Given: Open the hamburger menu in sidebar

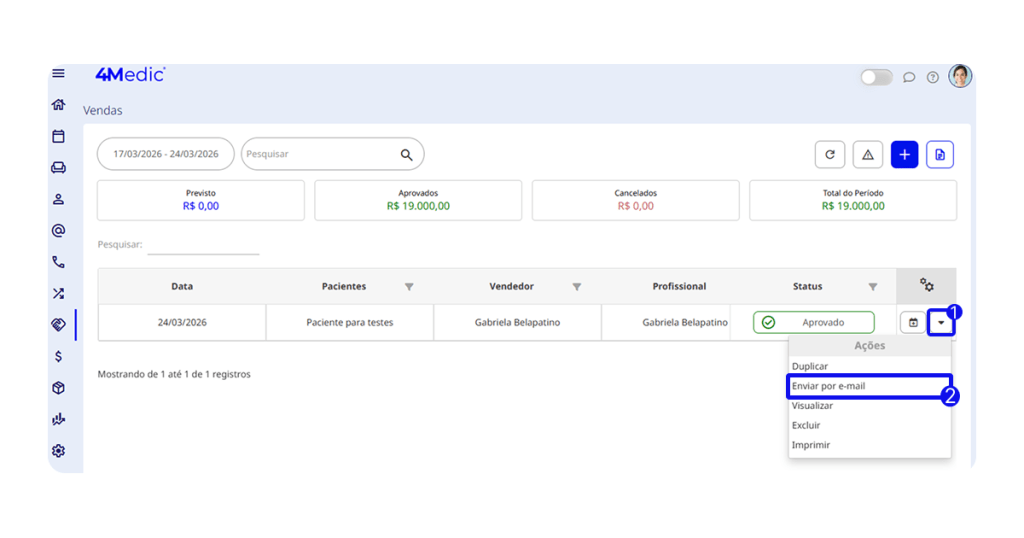Looking at the screenshot, I should 58,74.
